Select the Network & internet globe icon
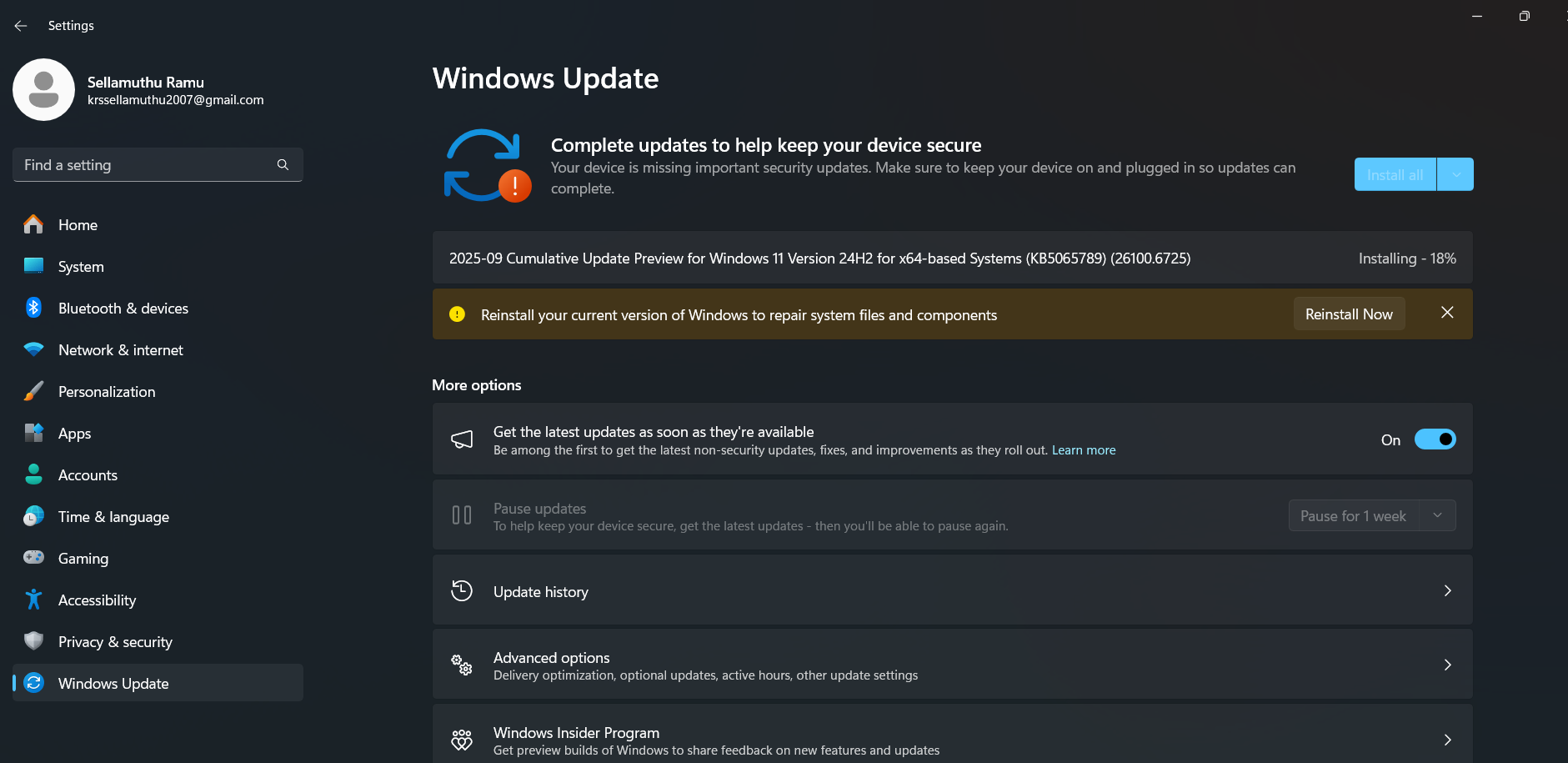This screenshot has width=1568, height=763. 33,349
